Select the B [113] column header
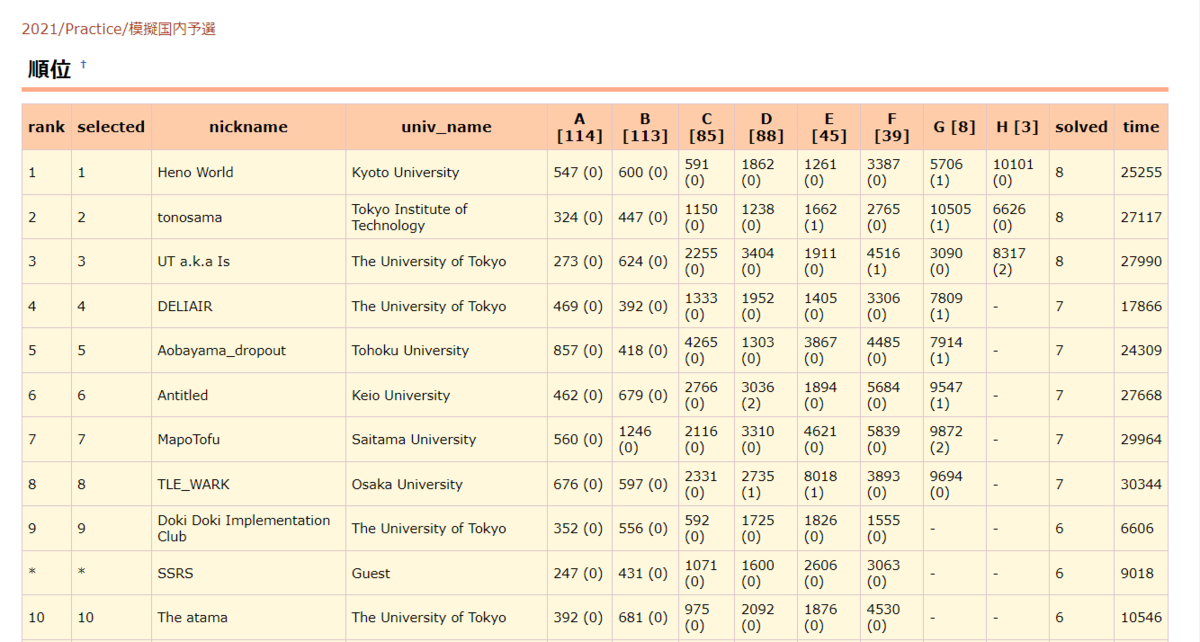 [645, 127]
